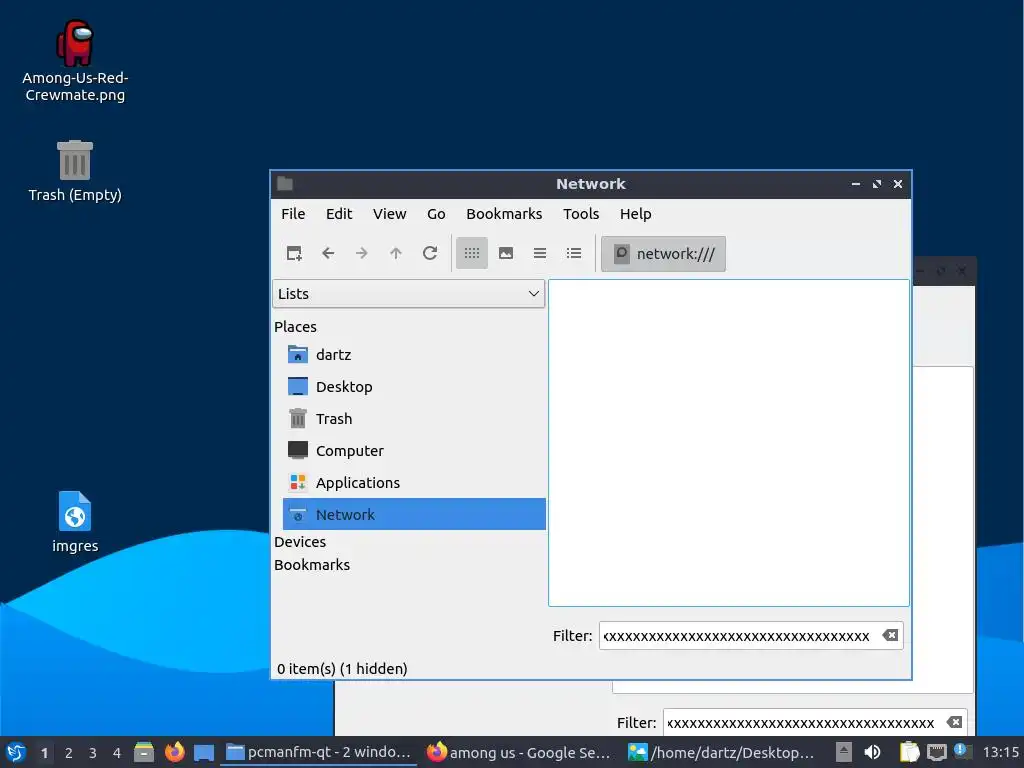Click the status bar item count text
This screenshot has height=768, width=1024.
click(x=342, y=669)
